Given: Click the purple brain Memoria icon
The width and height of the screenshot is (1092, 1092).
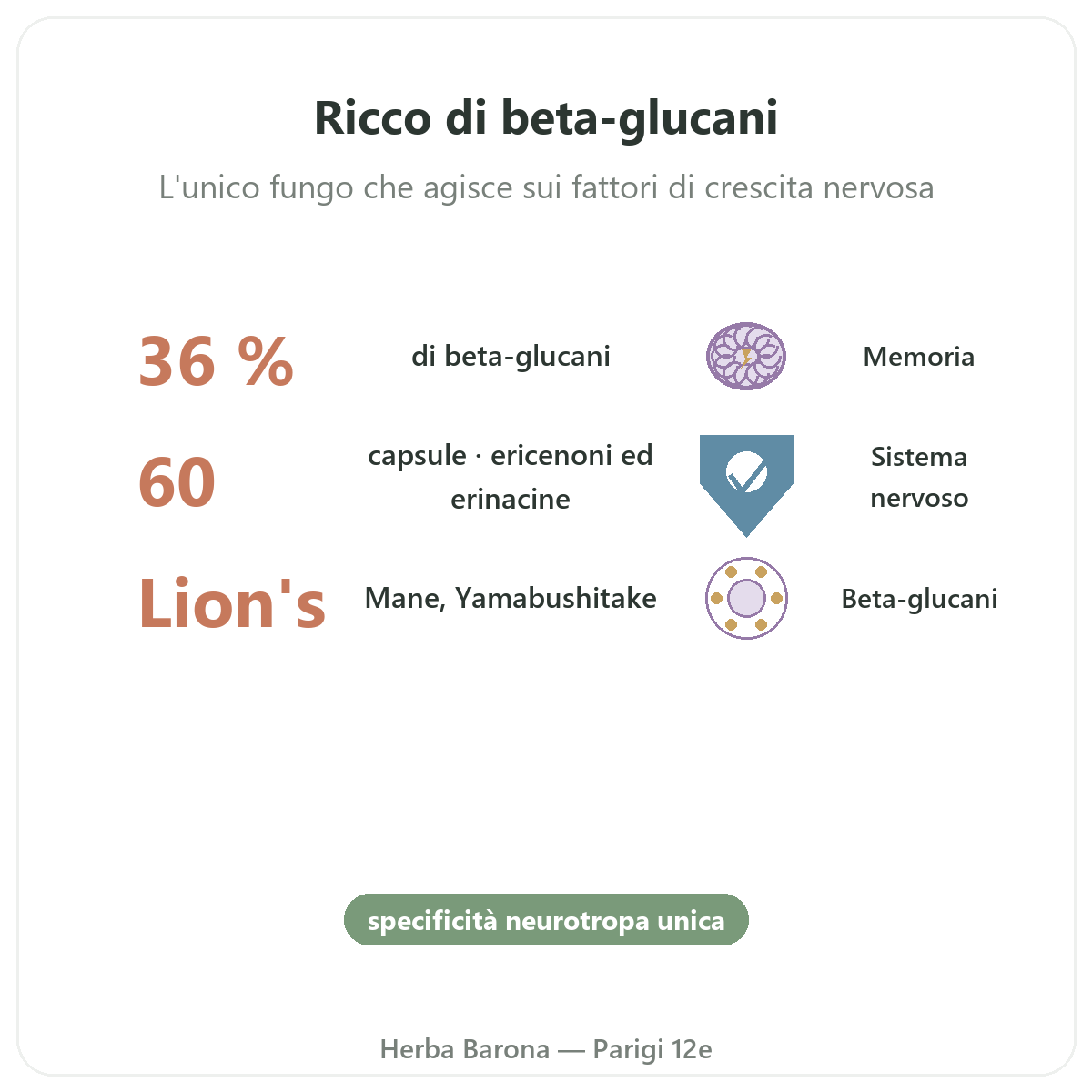Looking at the screenshot, I should (x=746, y=356).
